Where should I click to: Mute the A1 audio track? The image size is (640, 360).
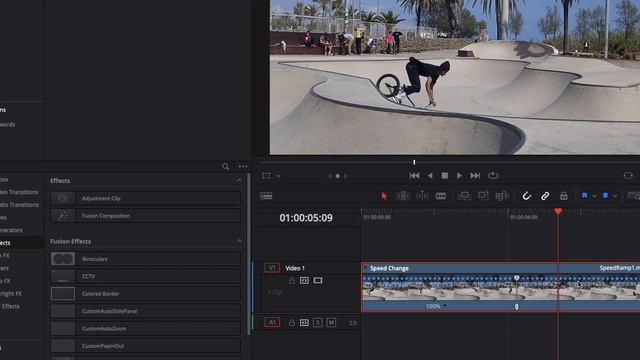click(x=331, y=323)
